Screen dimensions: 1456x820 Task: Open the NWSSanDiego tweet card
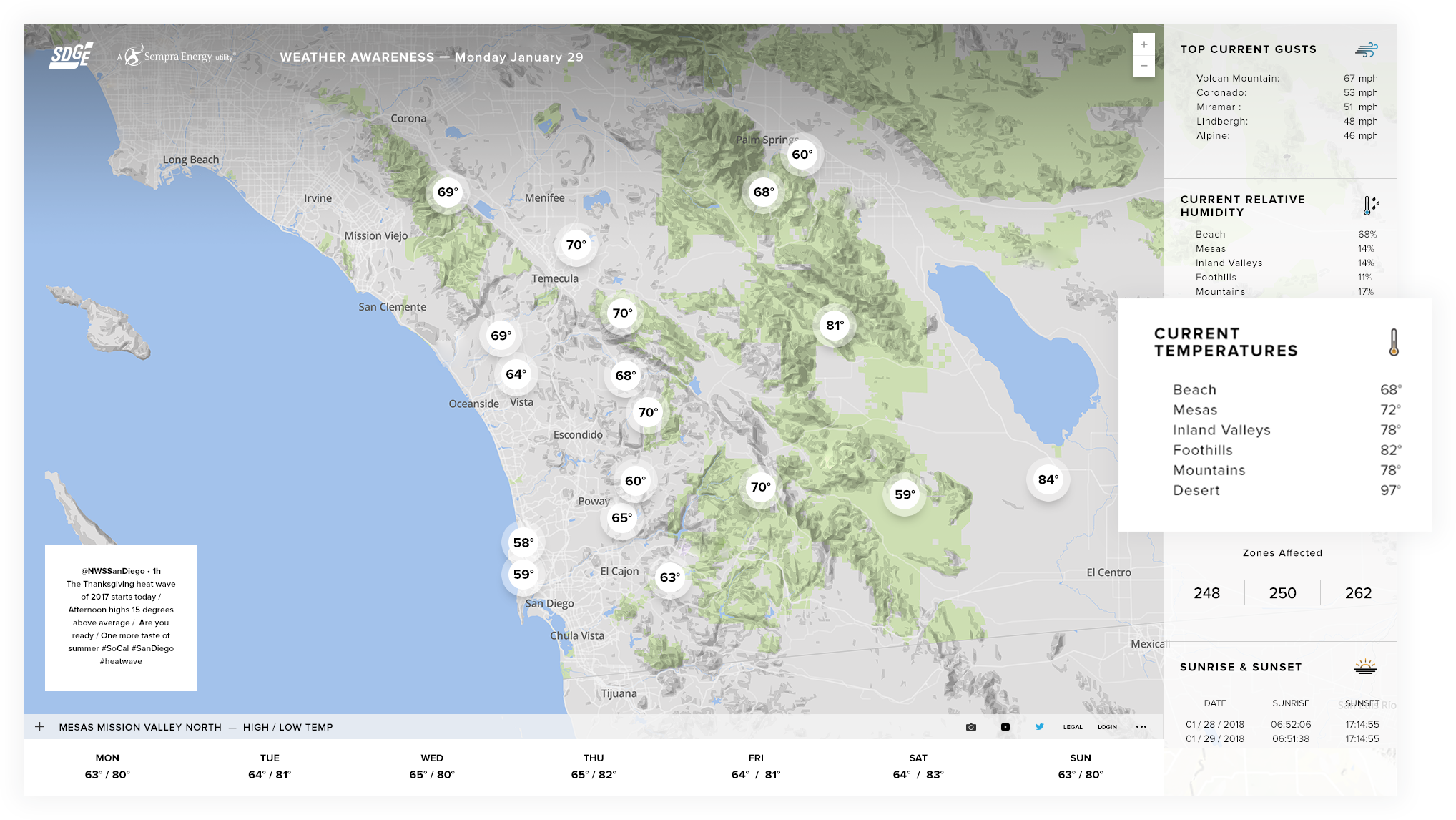click(121, 617)
